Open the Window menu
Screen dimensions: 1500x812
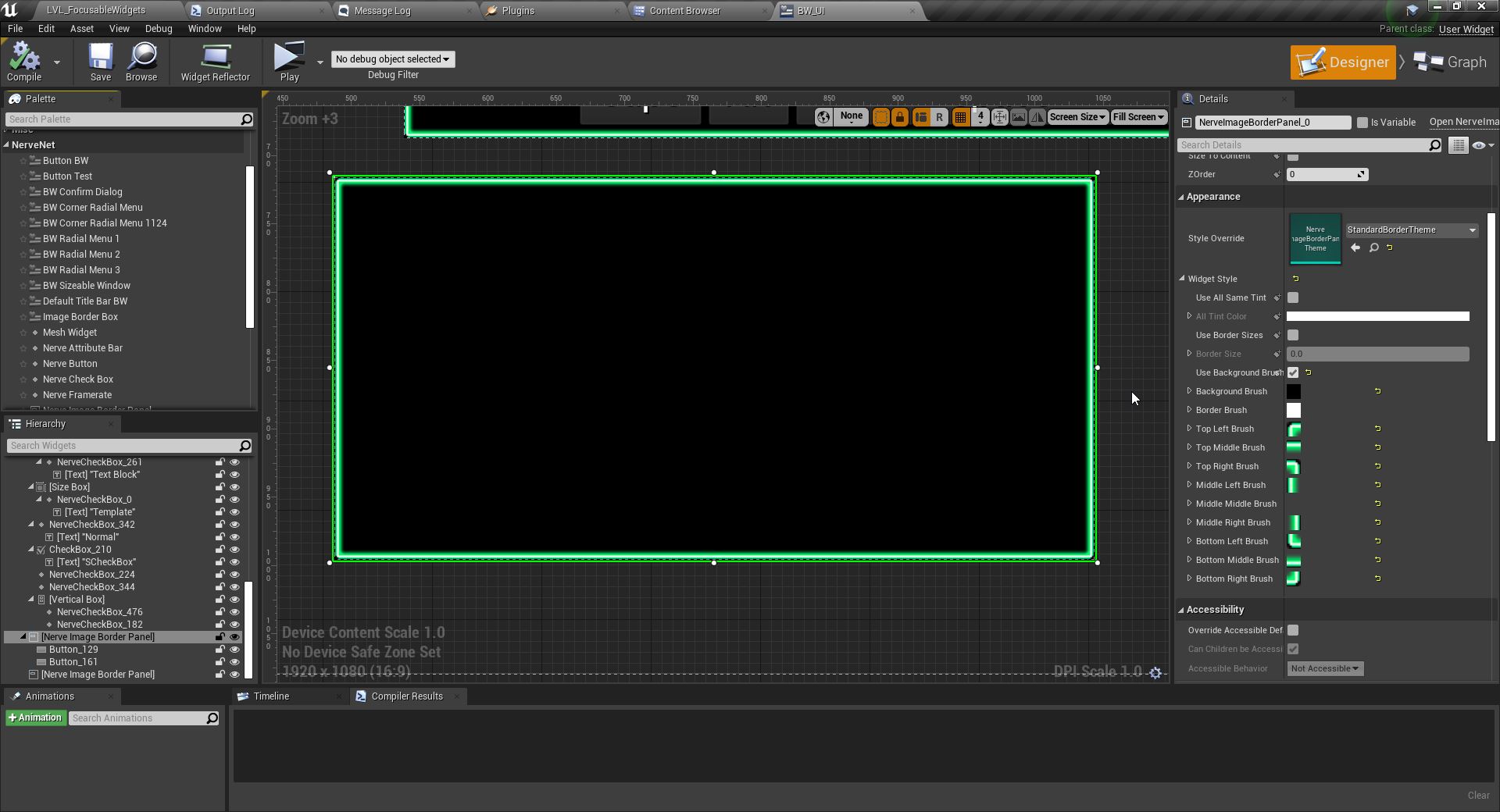tap(205, 29)
